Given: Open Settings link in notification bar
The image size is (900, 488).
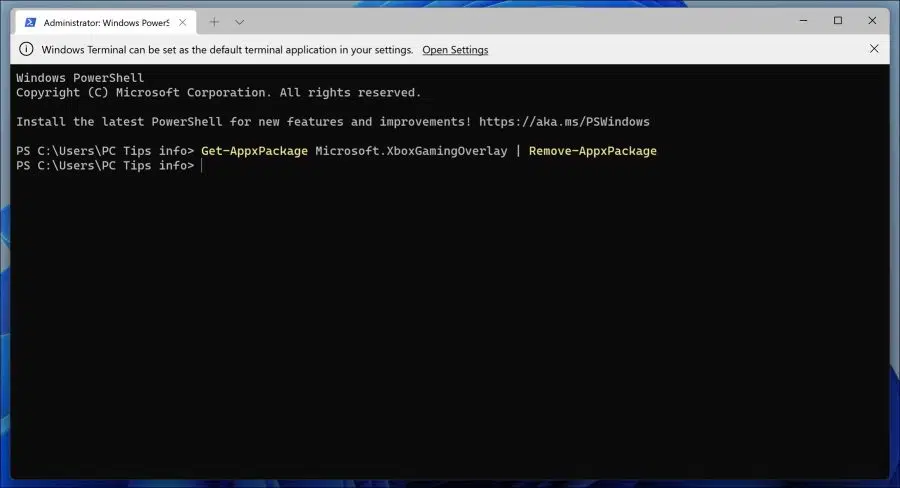Looking at the screenshot, I should tap(455, 50).
